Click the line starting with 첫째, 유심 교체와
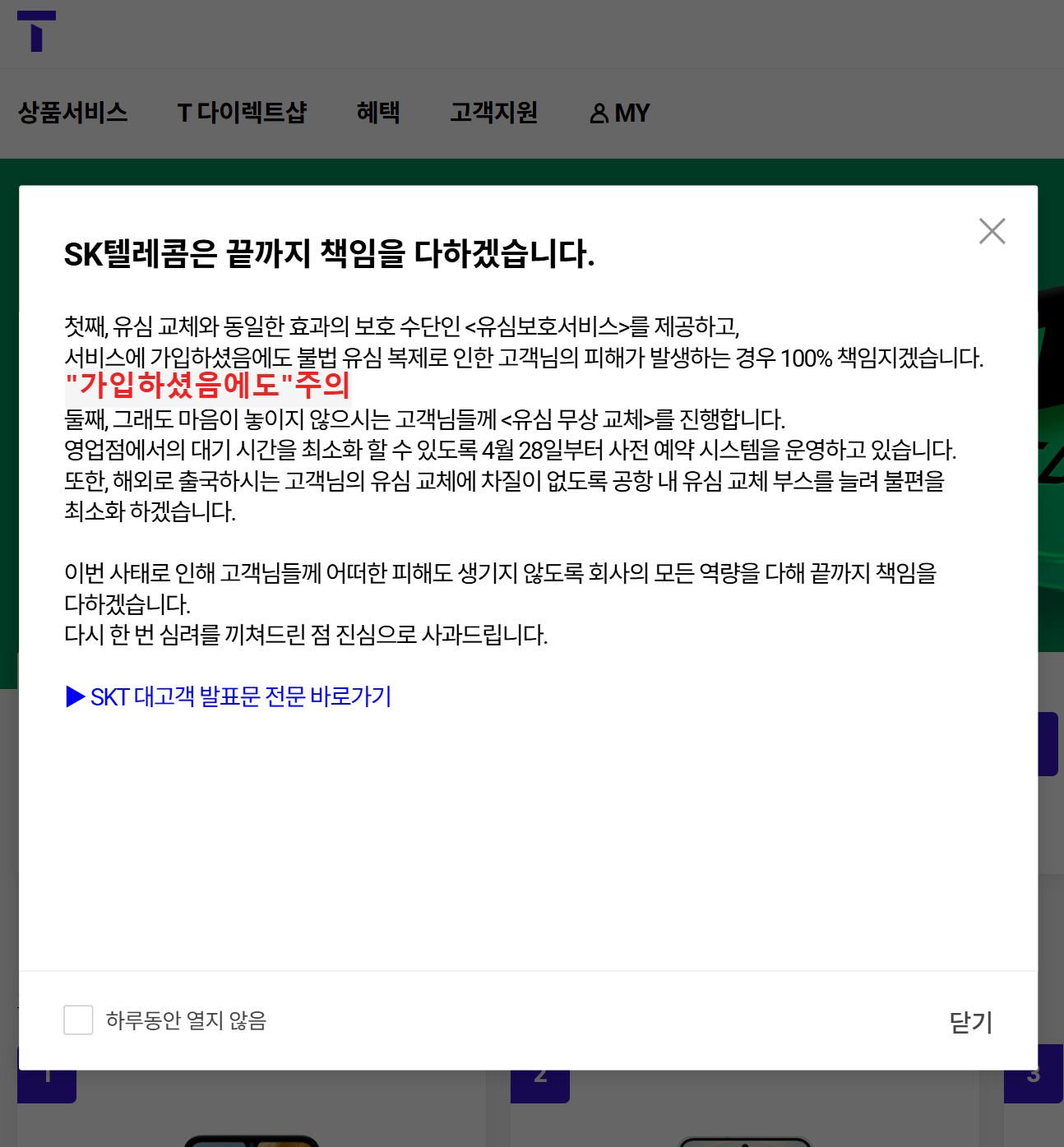1064x1147 pixels. click(402, 326)
